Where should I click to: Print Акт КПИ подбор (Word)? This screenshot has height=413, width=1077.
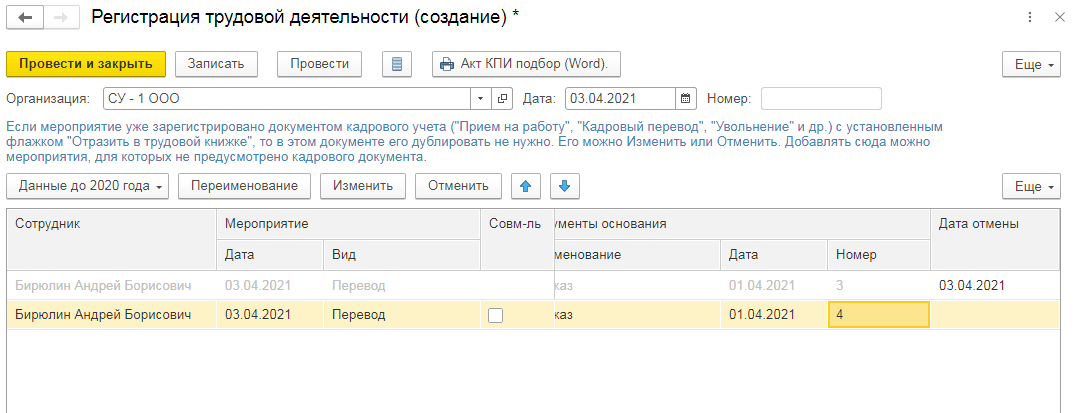point(527,64)
